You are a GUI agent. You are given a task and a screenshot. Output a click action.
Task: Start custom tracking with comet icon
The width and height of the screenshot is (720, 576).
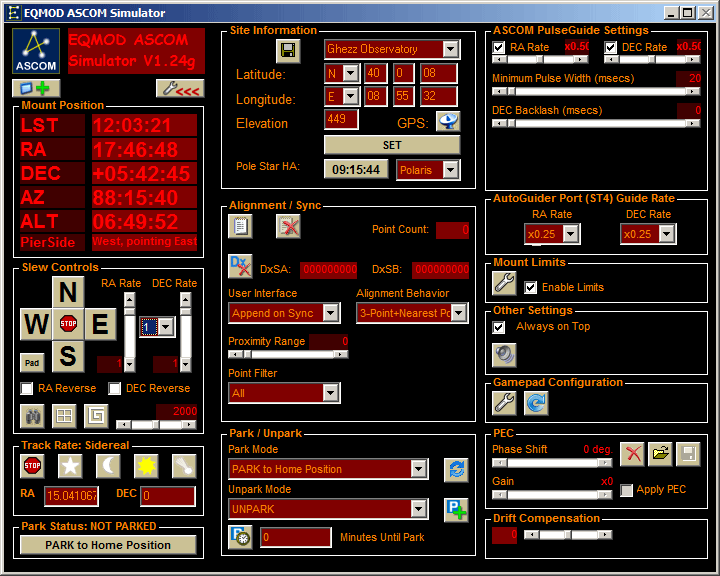pos(184,466)
